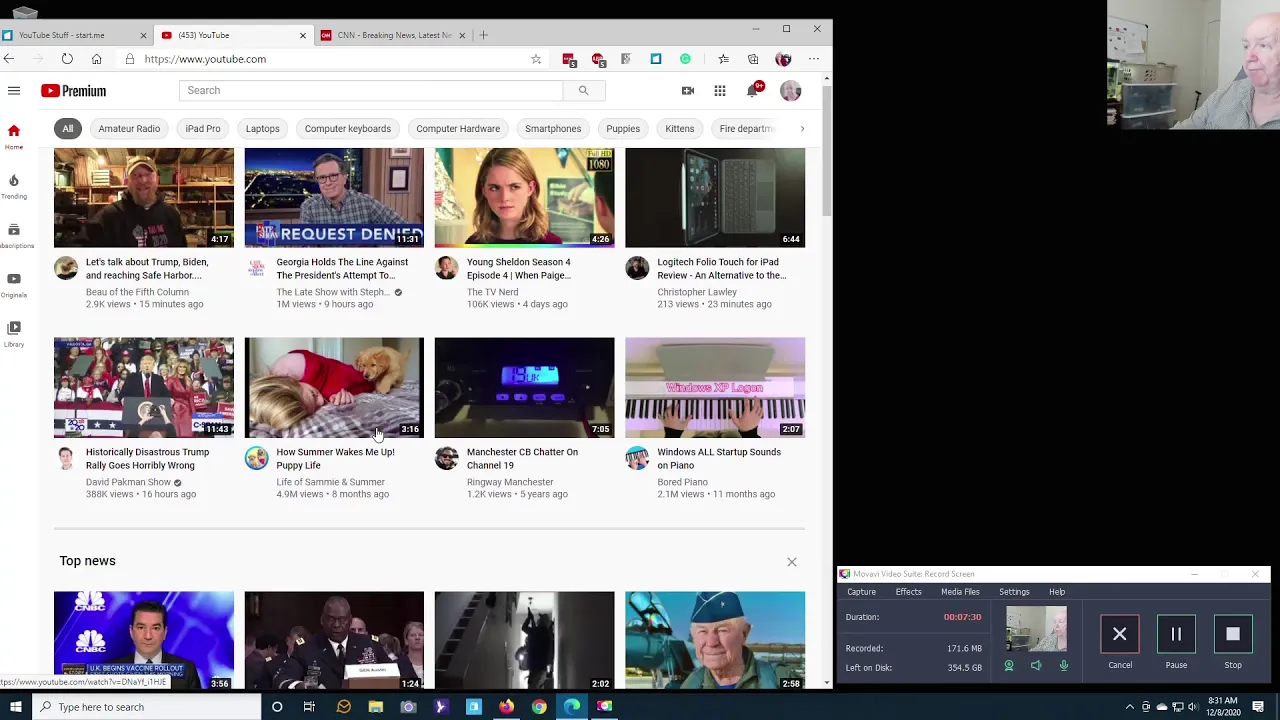
Task: Toggle system audio speaker icon in Movavi
Action: (x=1036, y=666)
